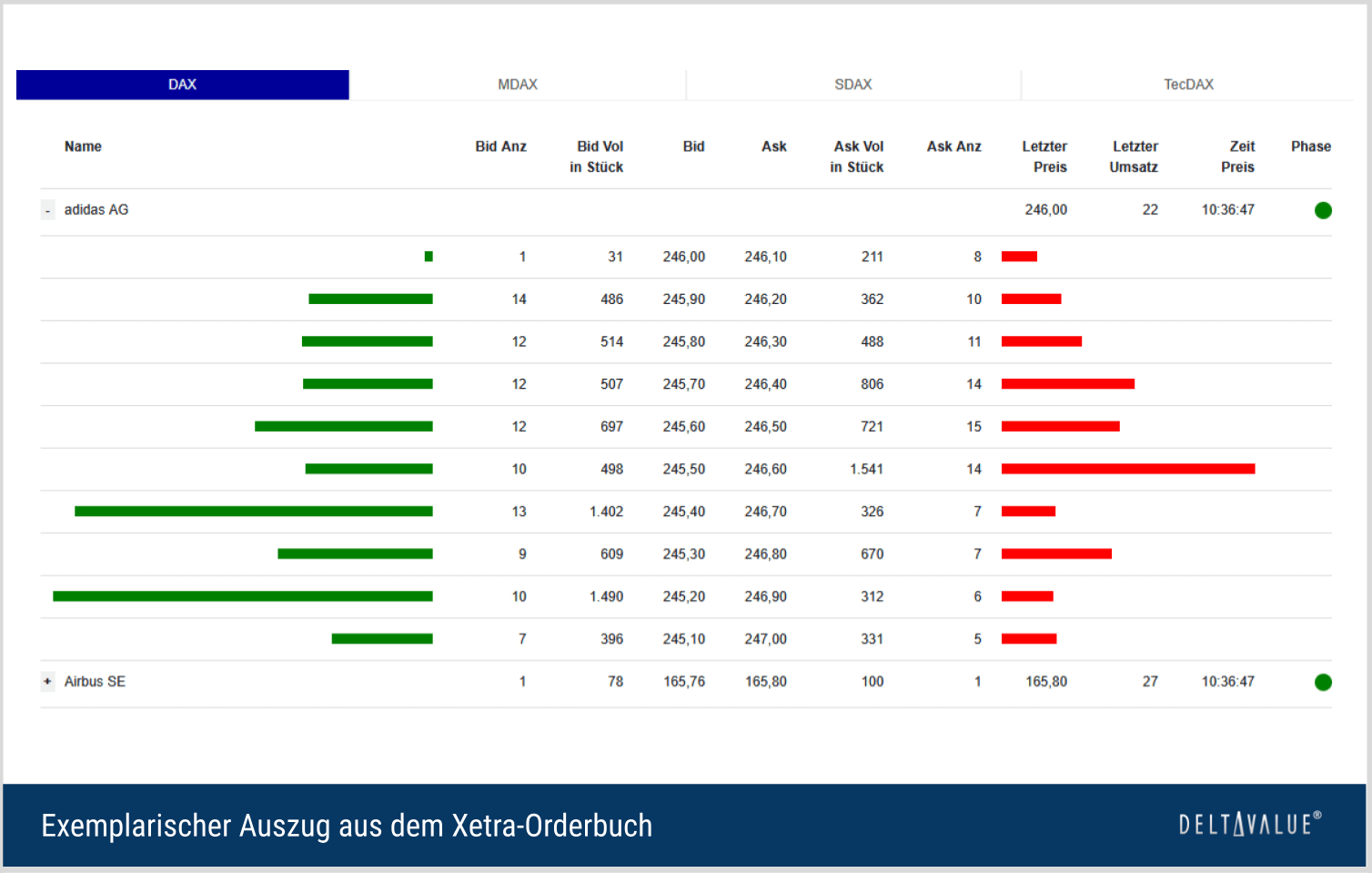1372x873 pixels.
Task: Collapse the adidas AG row
Action: [47, 210]
